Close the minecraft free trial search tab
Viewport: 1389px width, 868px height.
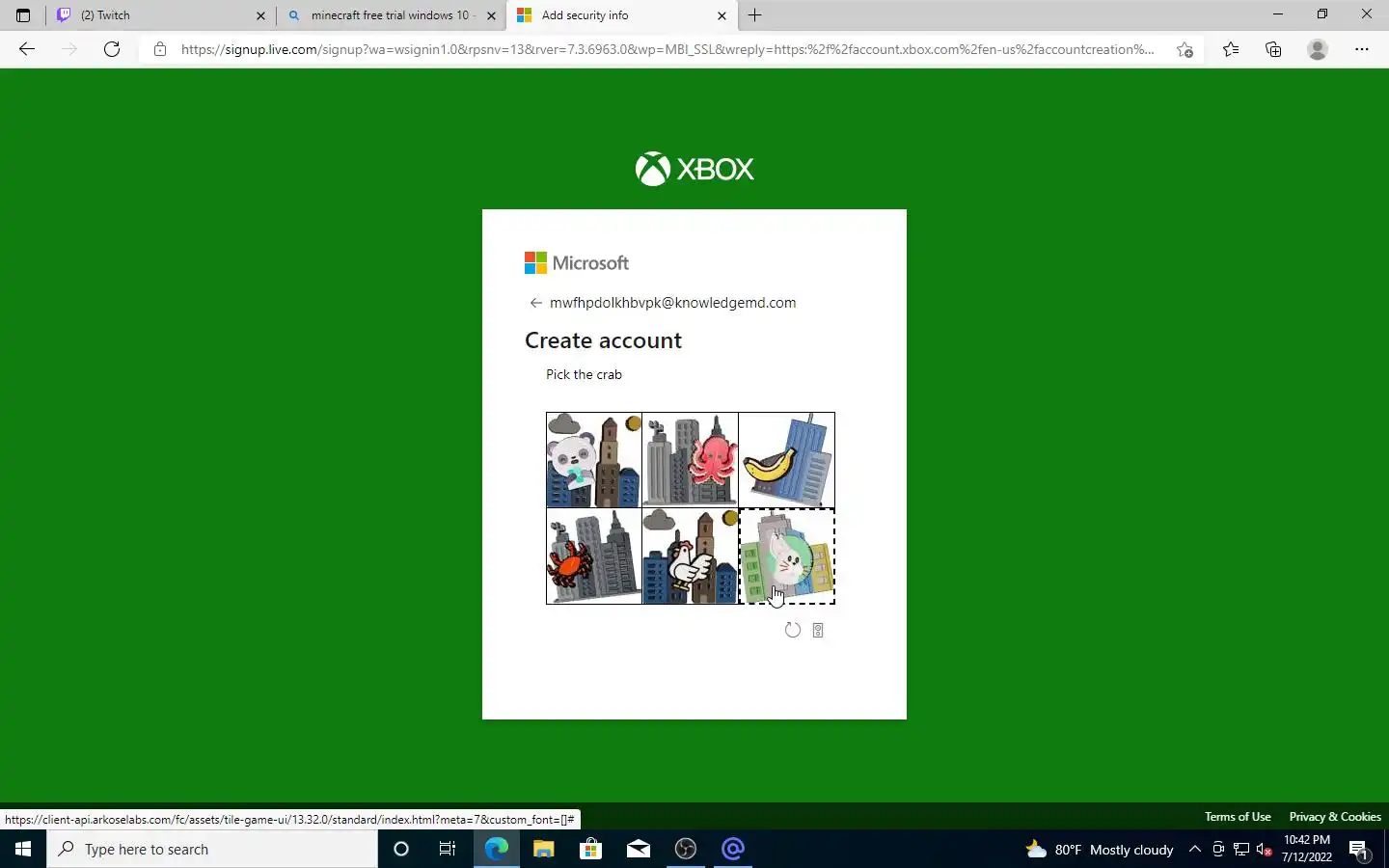tap(491, 15)
